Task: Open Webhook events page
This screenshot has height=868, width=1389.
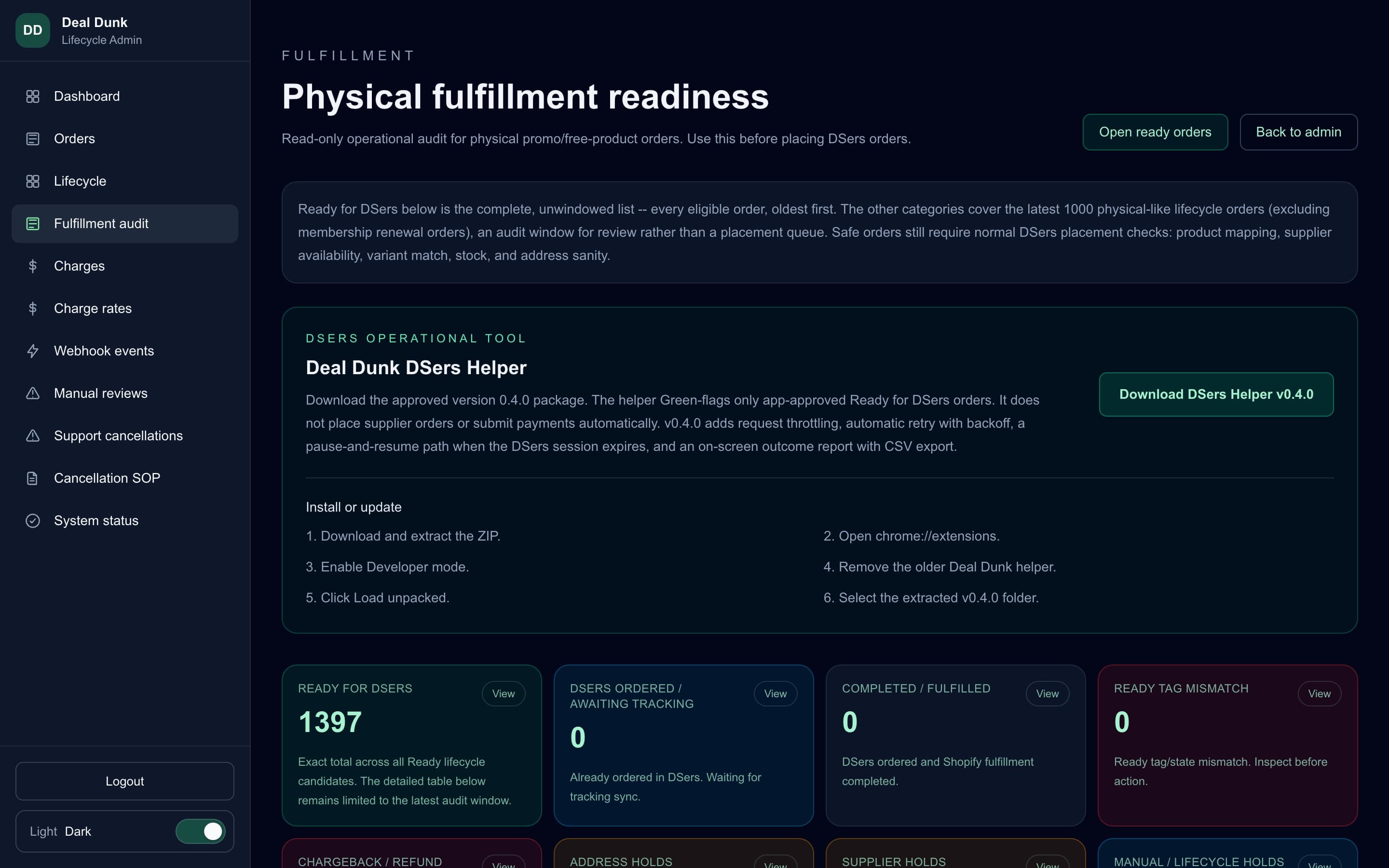Action: (x=124, y=352)
